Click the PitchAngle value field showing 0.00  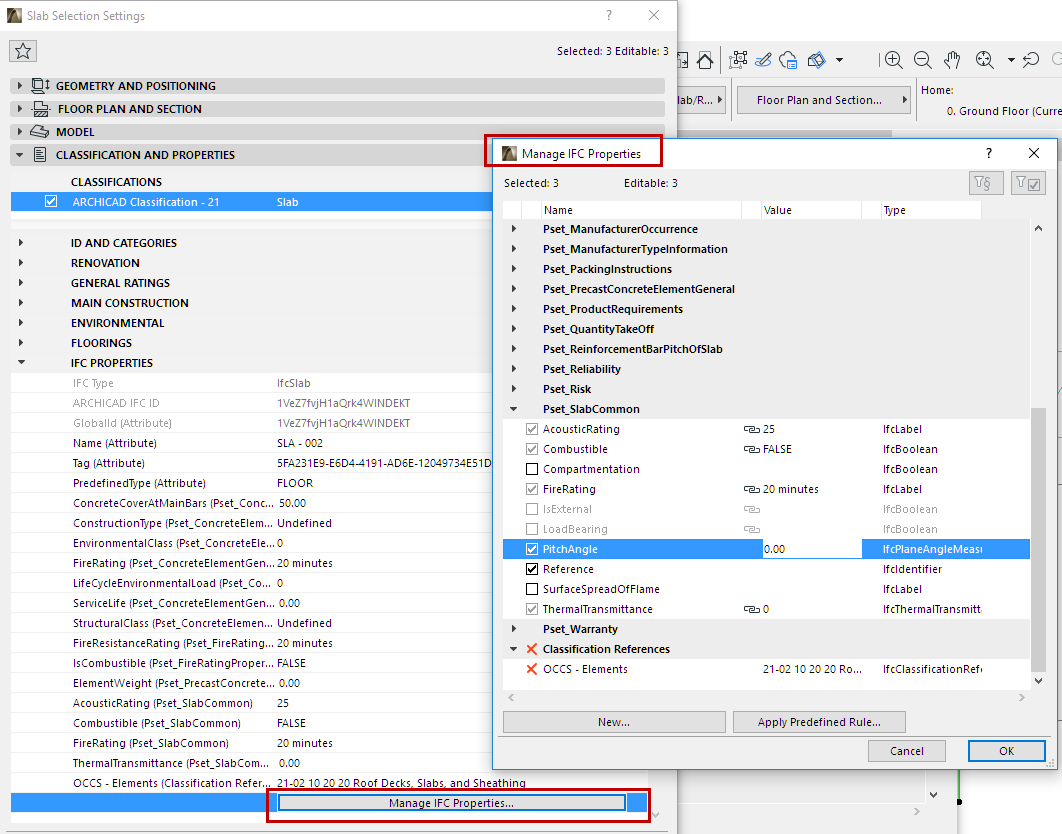(x=812, y=549)
